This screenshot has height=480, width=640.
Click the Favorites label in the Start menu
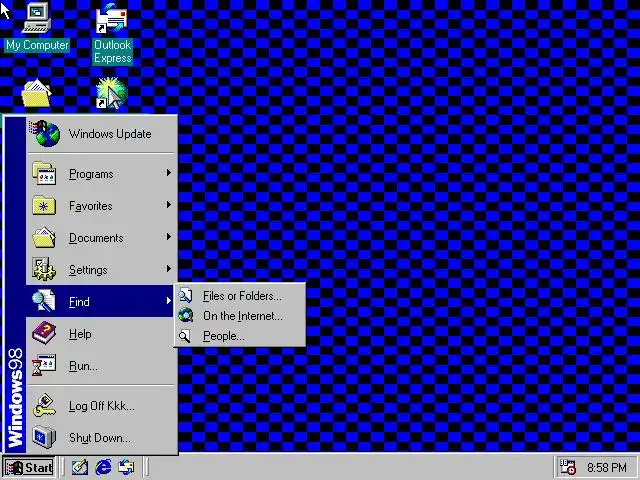click(91, 206)
